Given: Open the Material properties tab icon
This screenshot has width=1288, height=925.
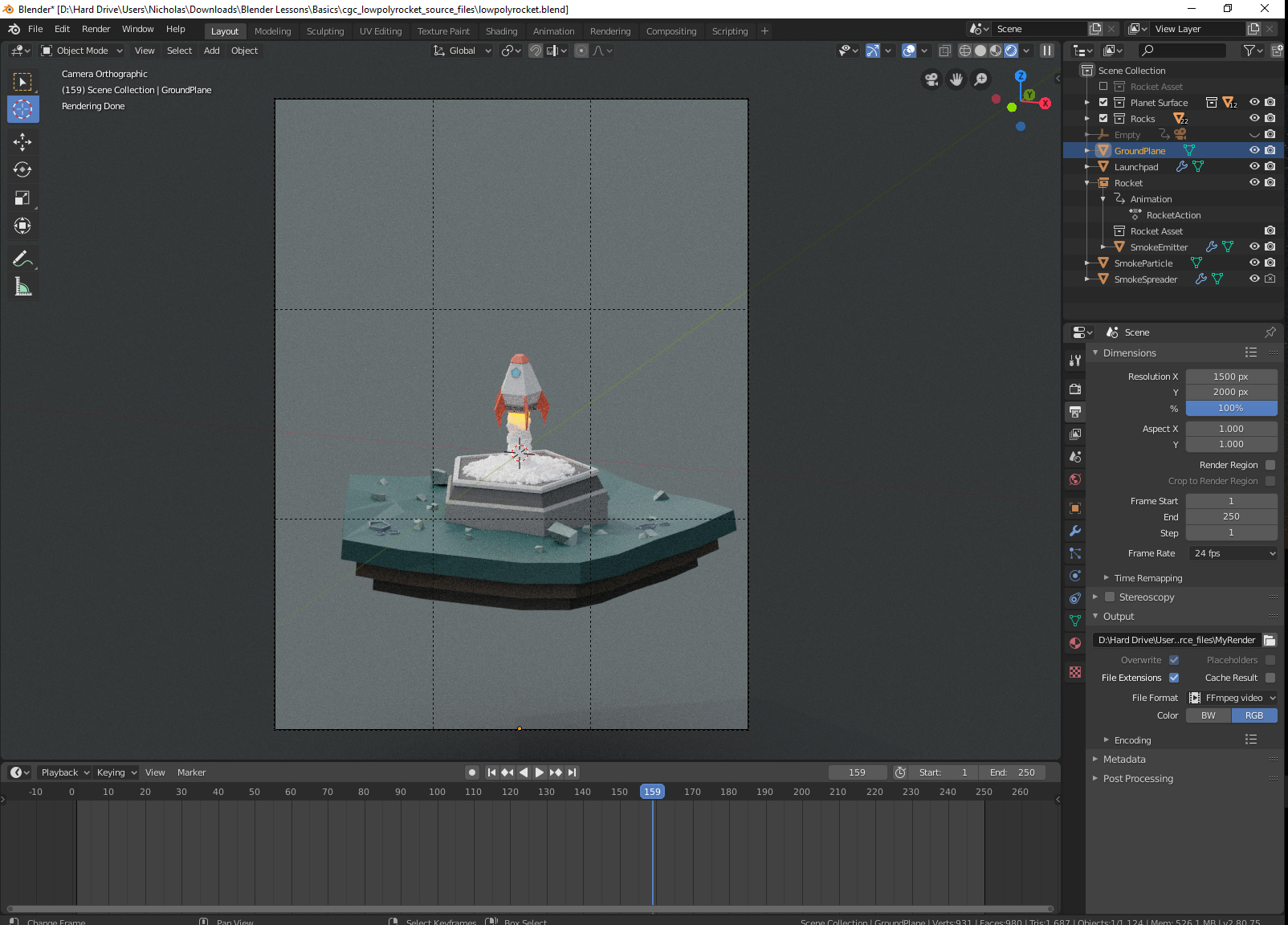Looking at the screenshot, I should (1075, 643).
